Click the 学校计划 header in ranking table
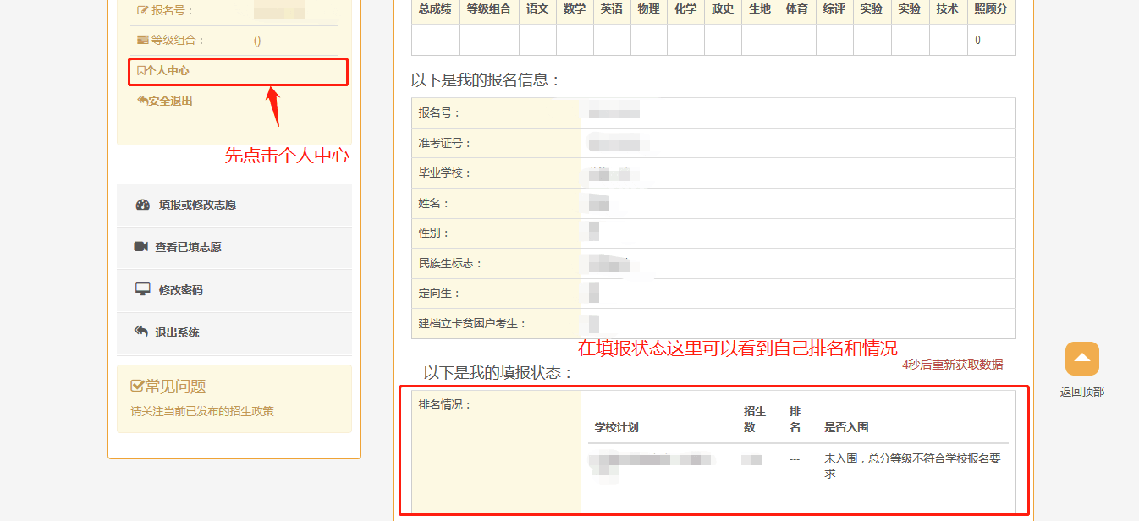Image resolution: width=1140 pixels, height=522 pixels. [x=616, y=428]
